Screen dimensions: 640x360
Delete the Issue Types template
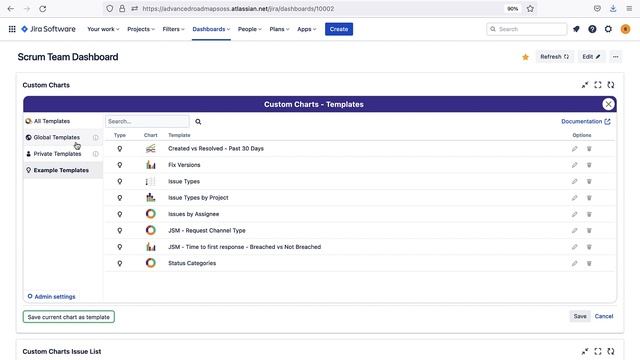click(589, 181)
